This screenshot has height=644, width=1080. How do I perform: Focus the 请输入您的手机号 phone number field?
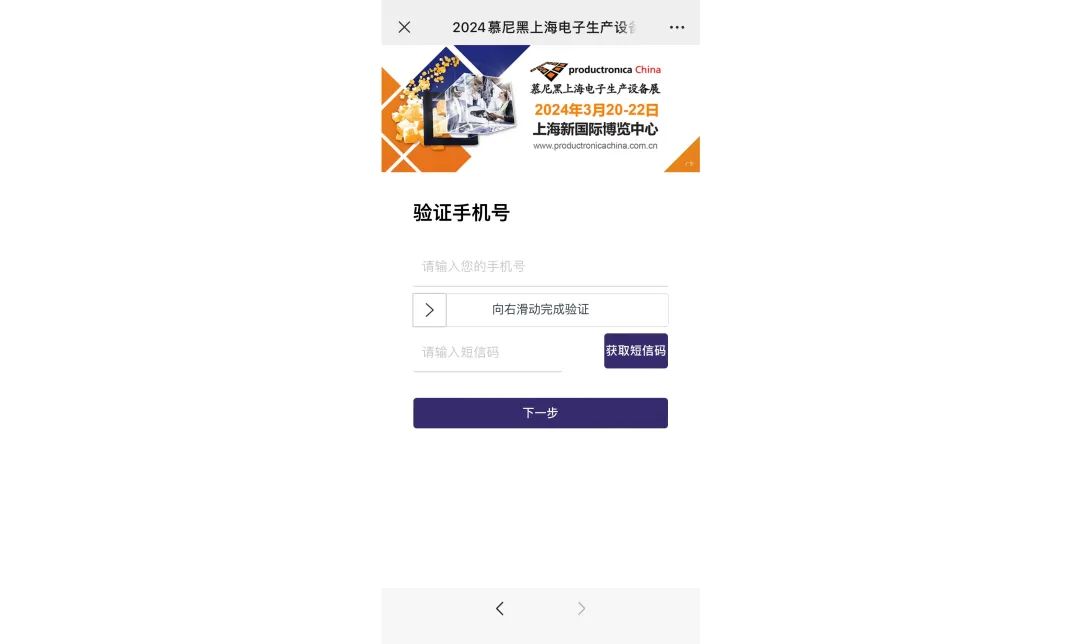[541, 267]
